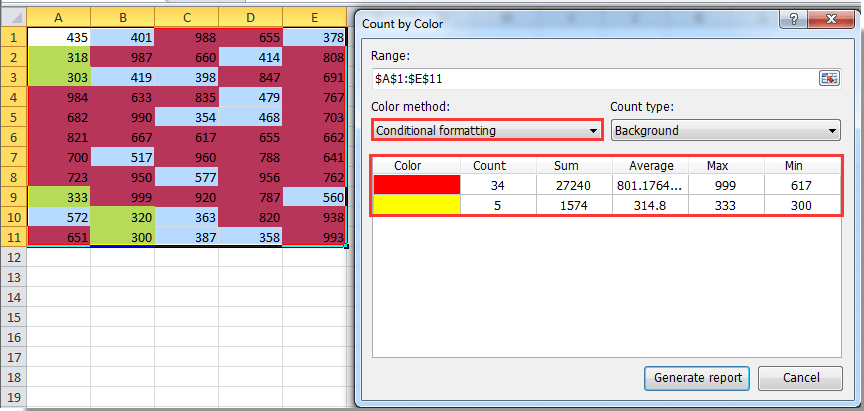864x411 pixels.
Task: Open the Color method dropdown
Action: [x=487, y=131]
